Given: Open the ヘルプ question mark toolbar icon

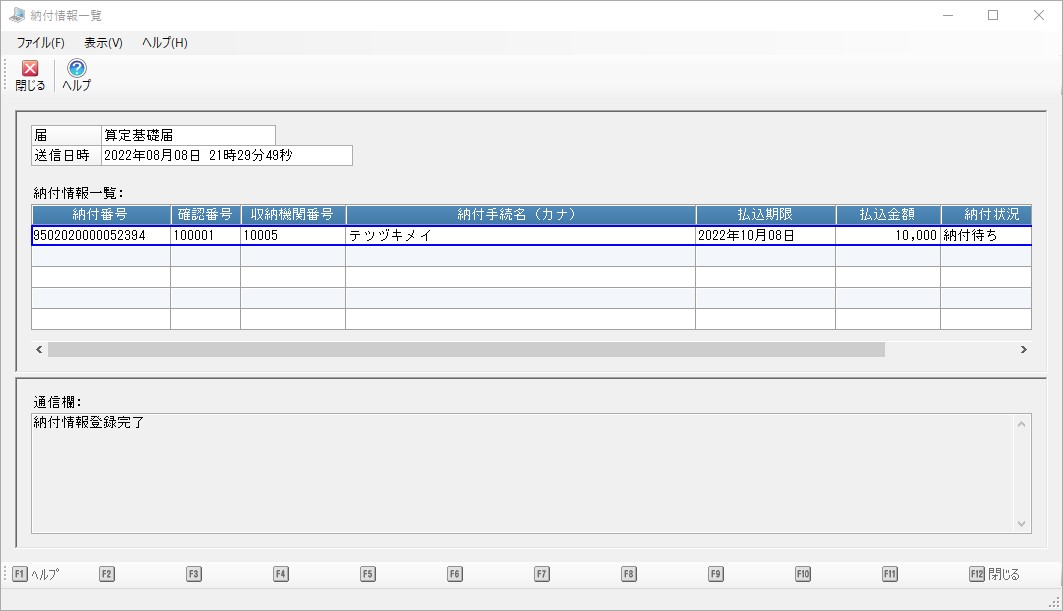Looking at the screenshot, I should [77, 75].
